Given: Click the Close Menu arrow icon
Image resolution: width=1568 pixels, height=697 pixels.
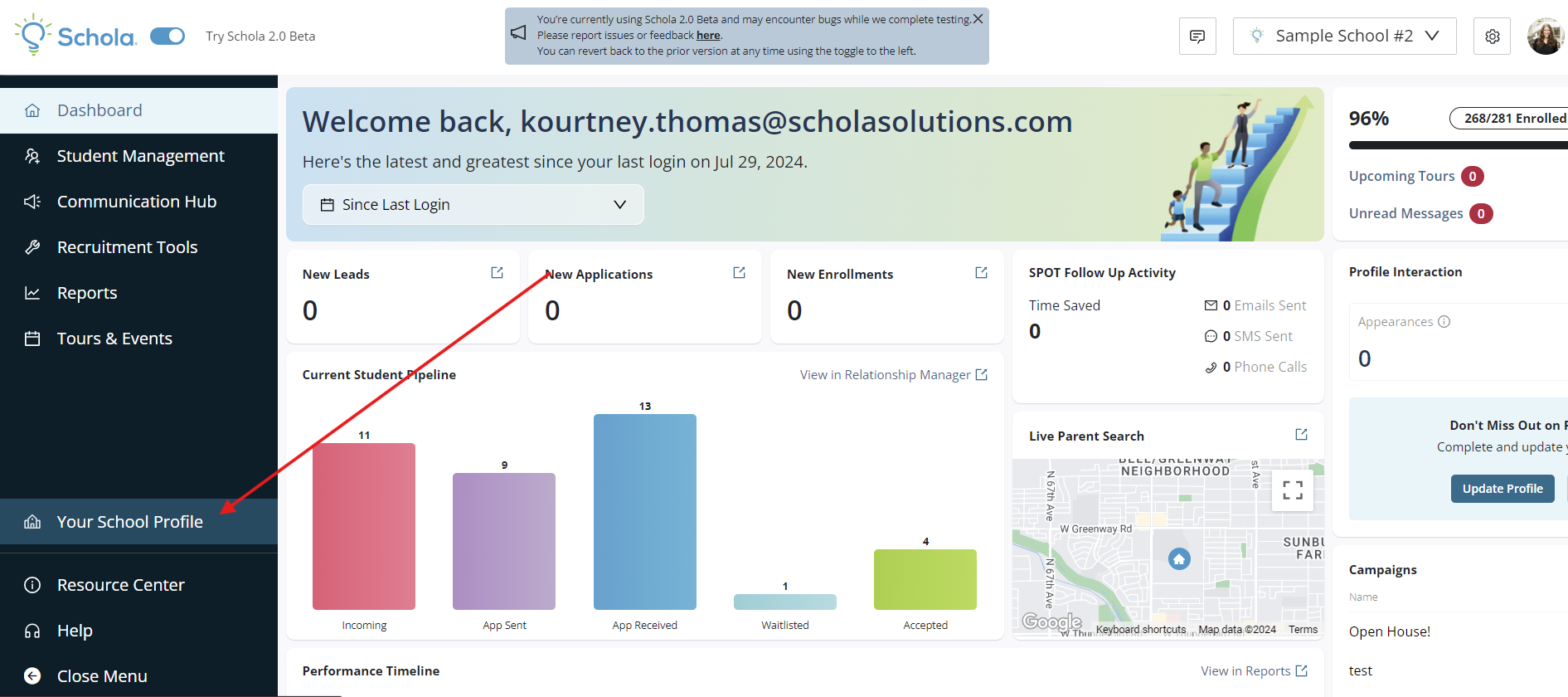Looking at the screenshot, I should pos(32,676).
